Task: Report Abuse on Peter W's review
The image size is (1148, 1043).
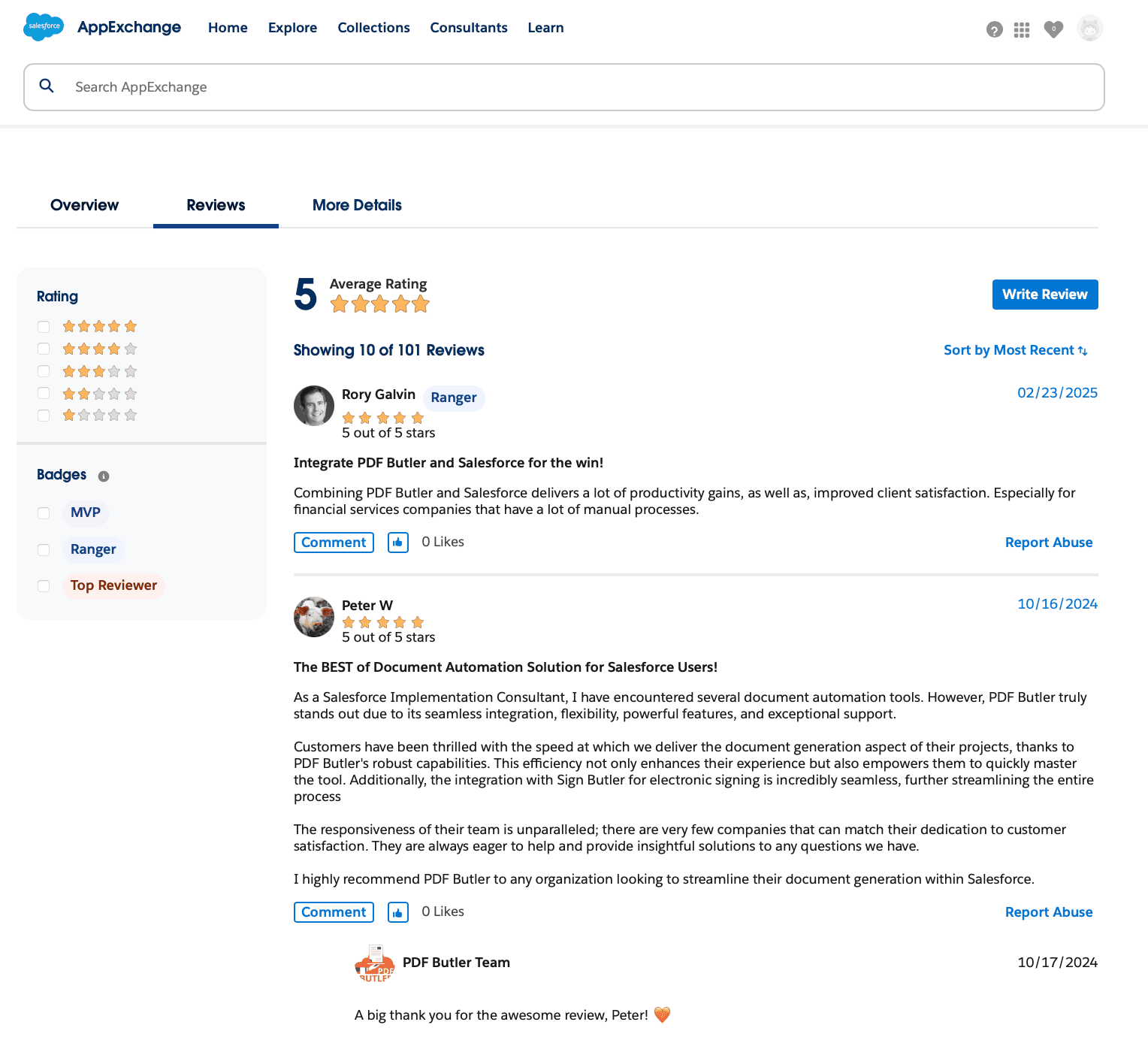Action: point(1049,911)
